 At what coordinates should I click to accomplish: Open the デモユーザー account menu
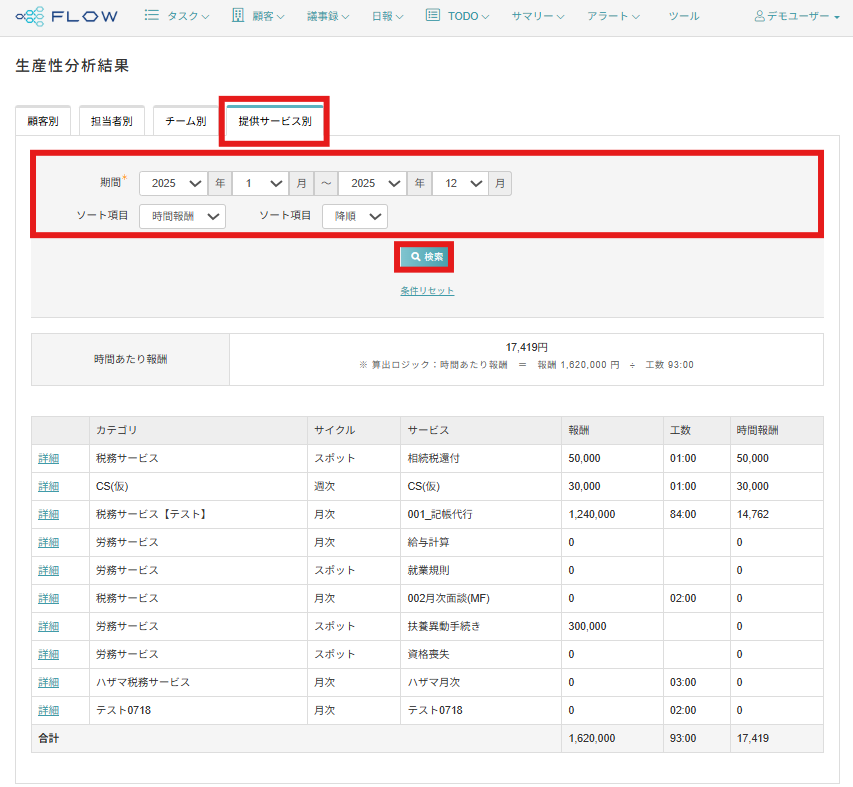(x=797, y=17)
